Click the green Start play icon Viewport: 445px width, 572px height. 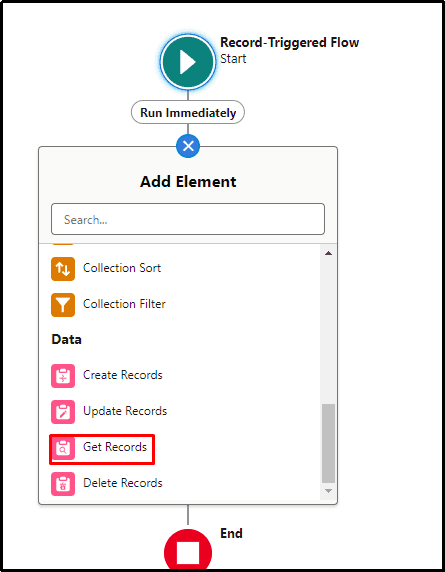coord(188,62)
